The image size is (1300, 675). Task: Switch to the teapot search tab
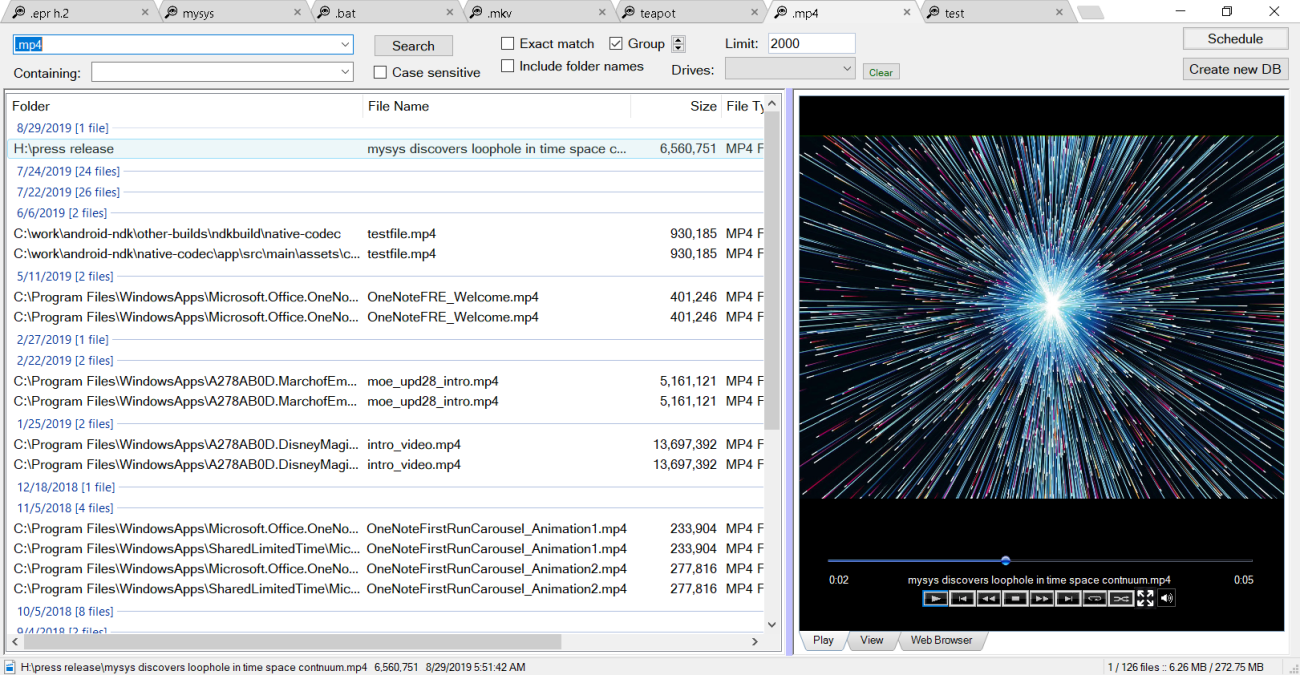point(658,13)
